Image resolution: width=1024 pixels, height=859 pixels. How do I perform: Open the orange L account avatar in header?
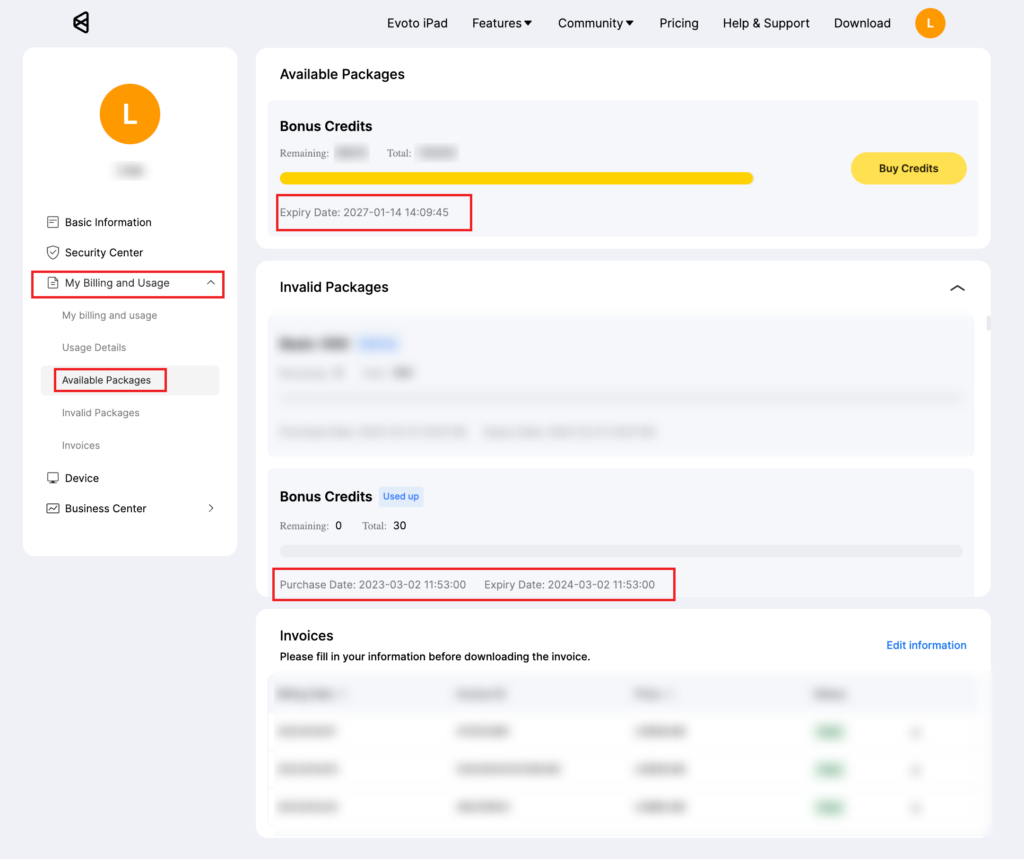coord(930,23)
